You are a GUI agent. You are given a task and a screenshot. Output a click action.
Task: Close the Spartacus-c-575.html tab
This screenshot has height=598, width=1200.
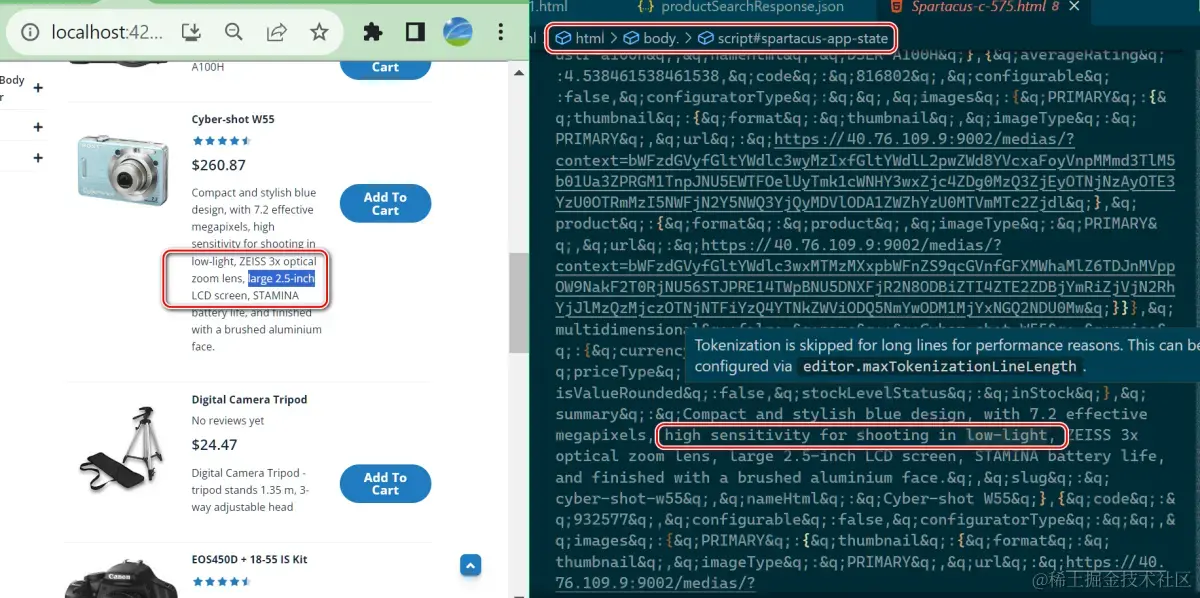1075,7
